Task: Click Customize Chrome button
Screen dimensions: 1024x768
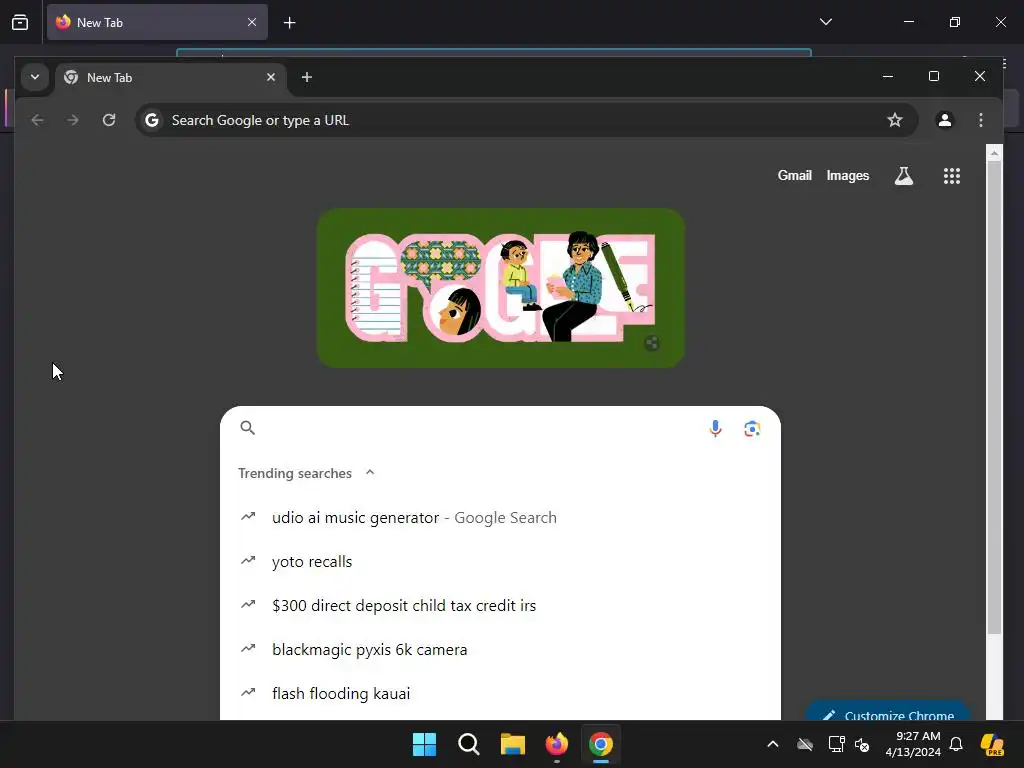Action: [888, 712]
